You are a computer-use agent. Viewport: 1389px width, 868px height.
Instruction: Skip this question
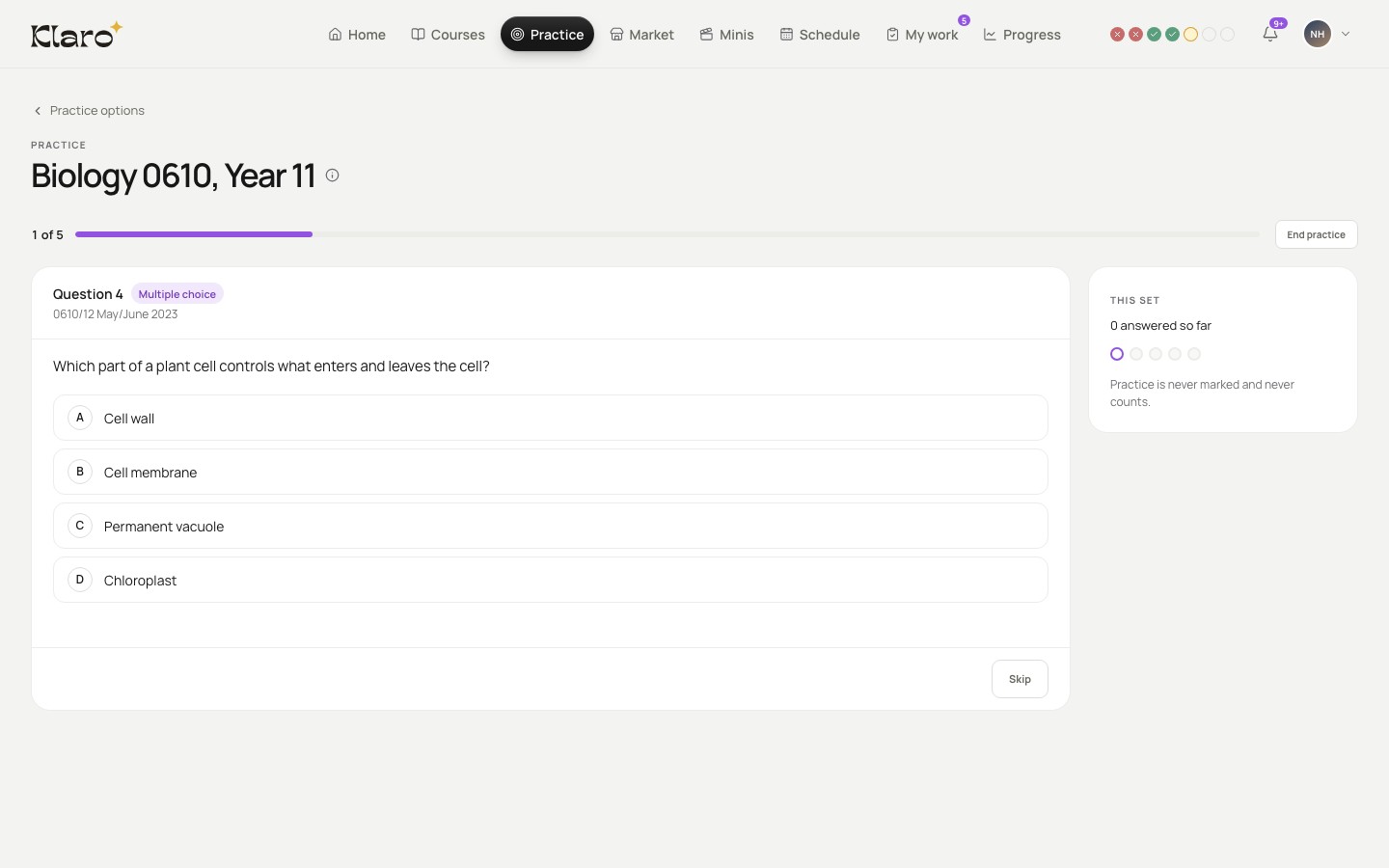(x=1020, y=679)
